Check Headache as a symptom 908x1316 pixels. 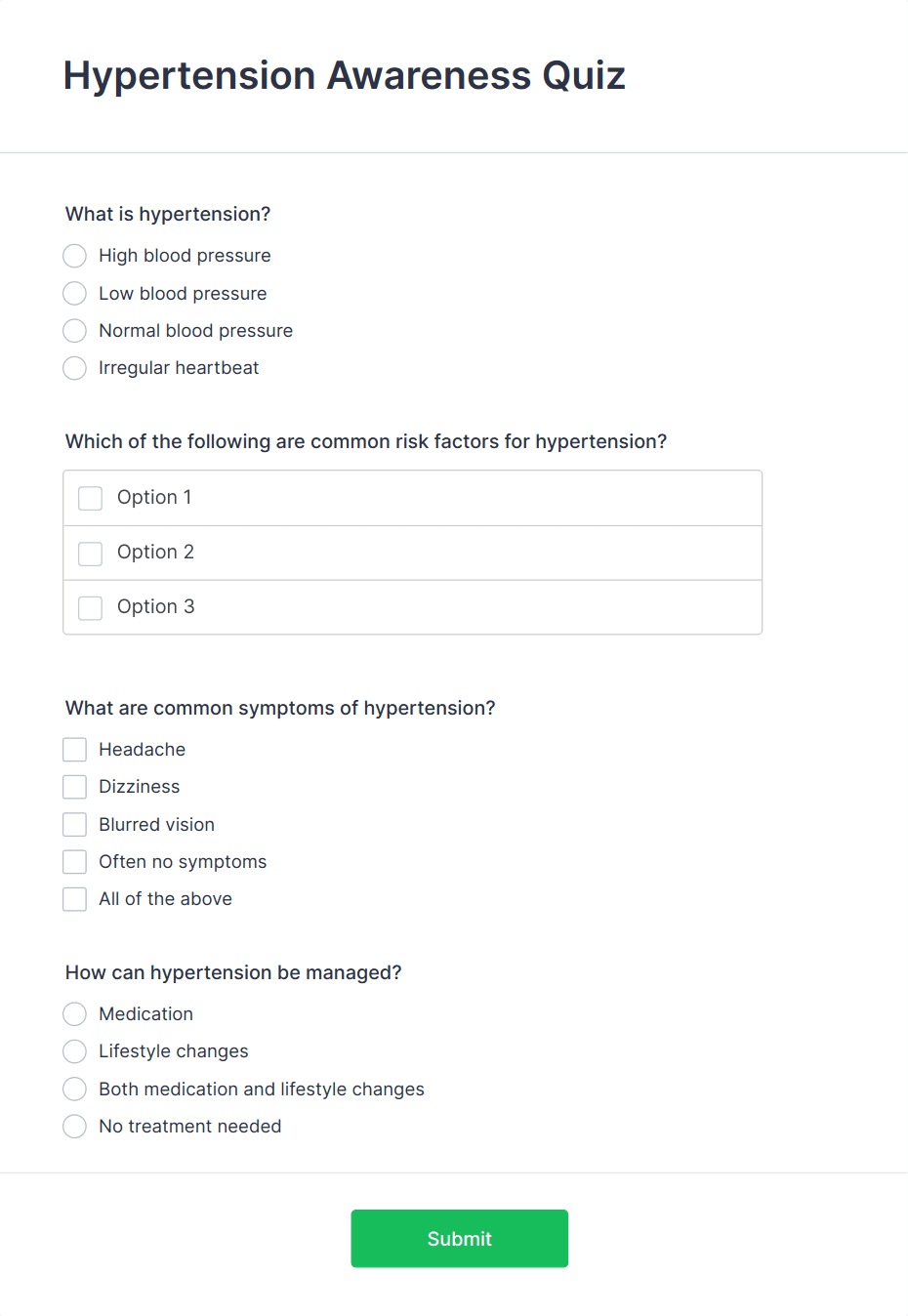tap(75, 750)
